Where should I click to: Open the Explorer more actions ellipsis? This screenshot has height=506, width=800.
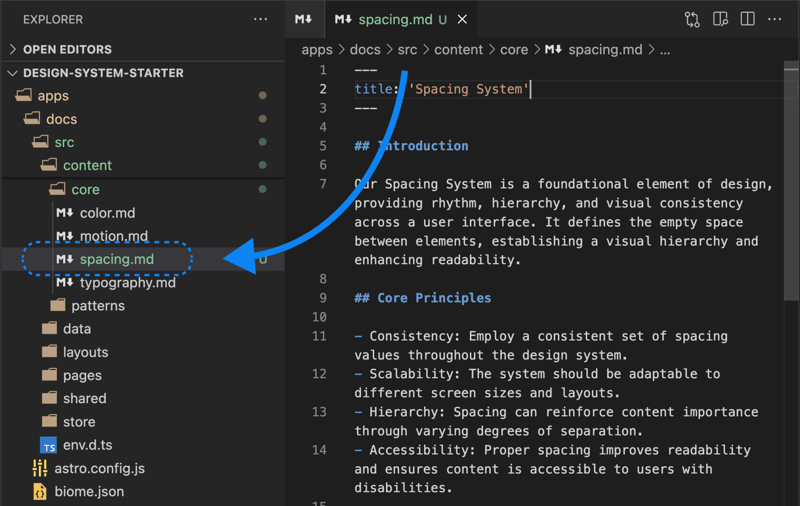tap(260, 19)
